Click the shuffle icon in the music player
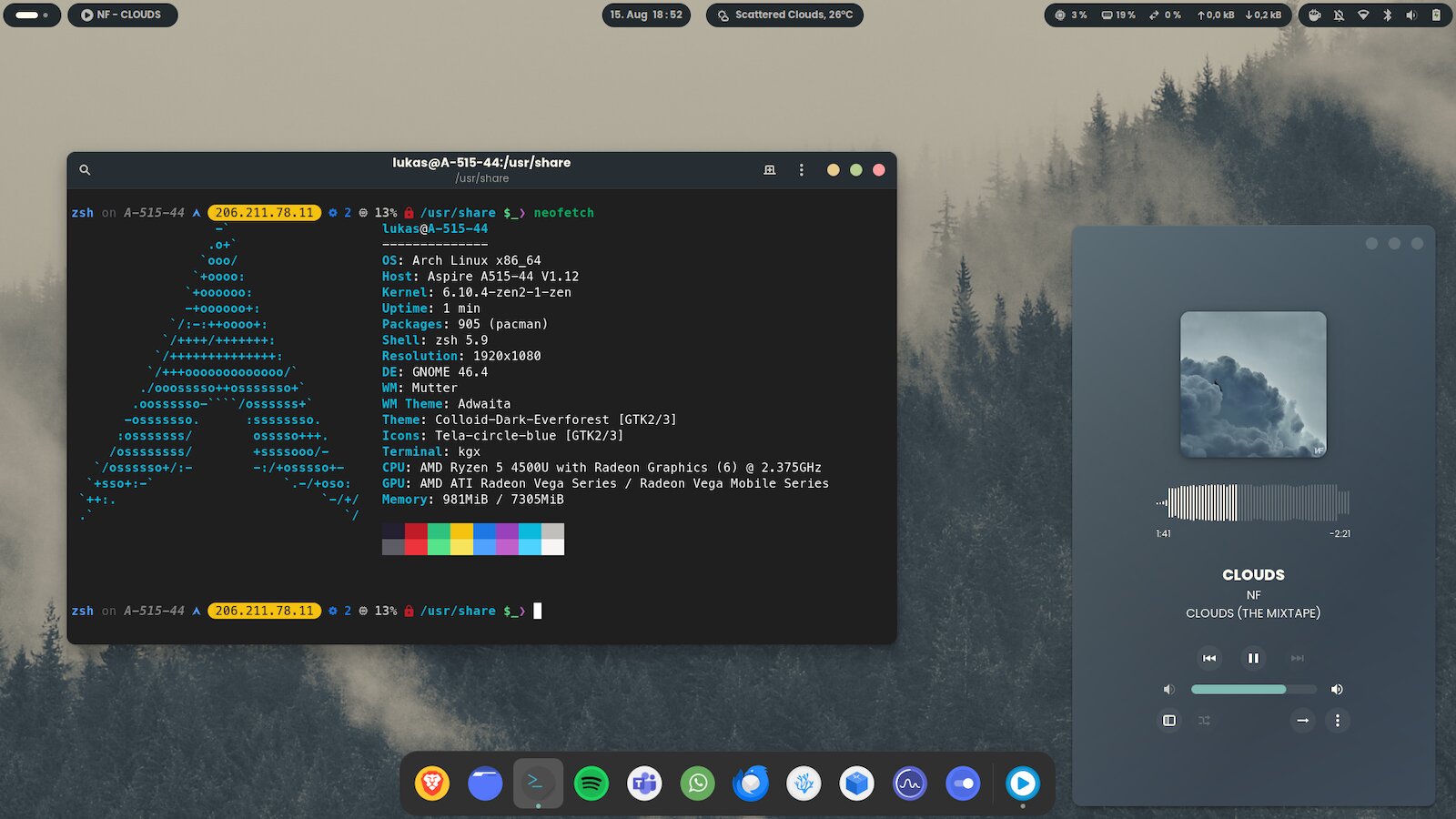 pos(1205,720)
